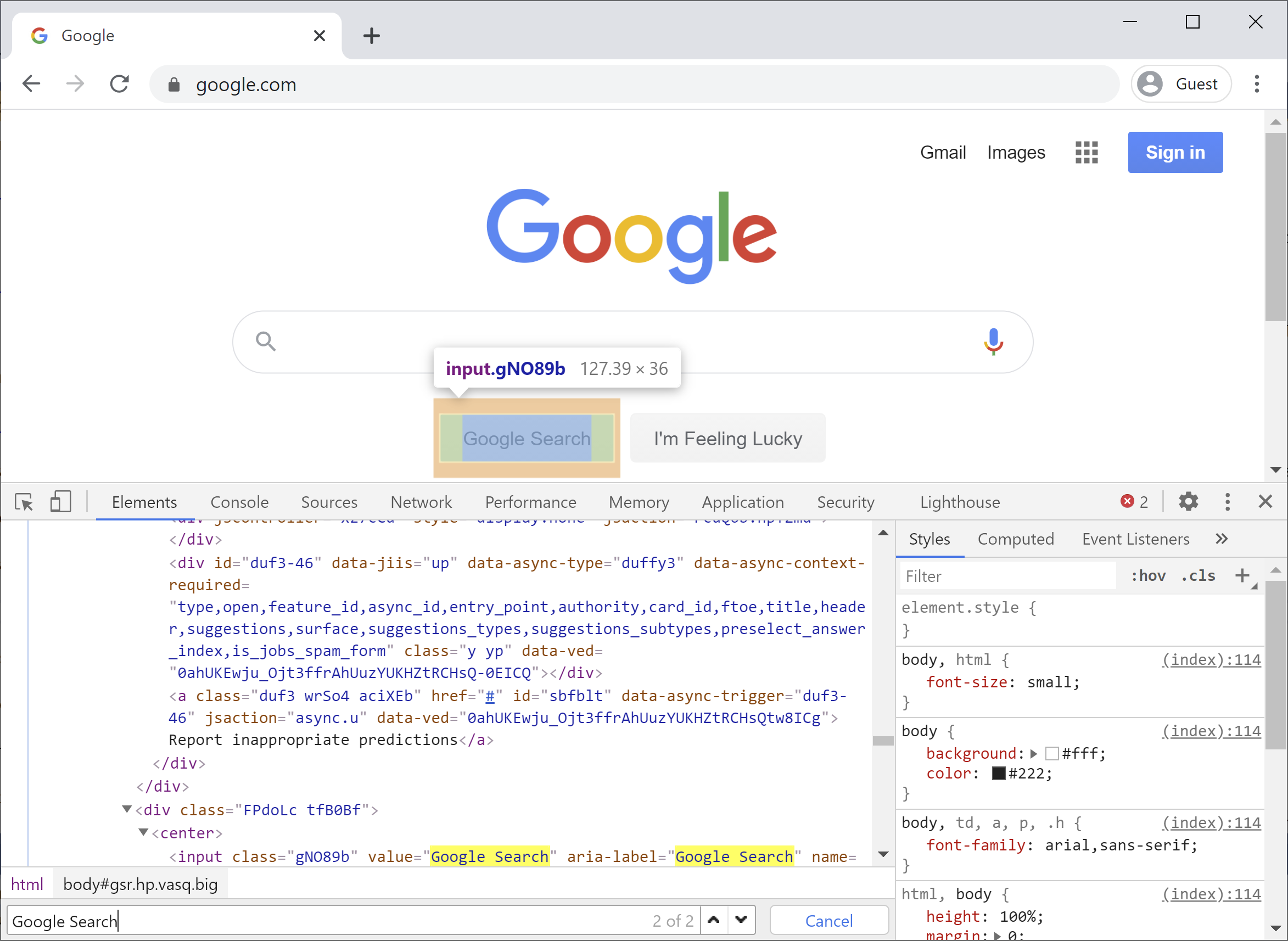The image size is (1288, 941).
Task: Collapse the div FPdoLc tfB0Bf node
Action: pos(127,809)
